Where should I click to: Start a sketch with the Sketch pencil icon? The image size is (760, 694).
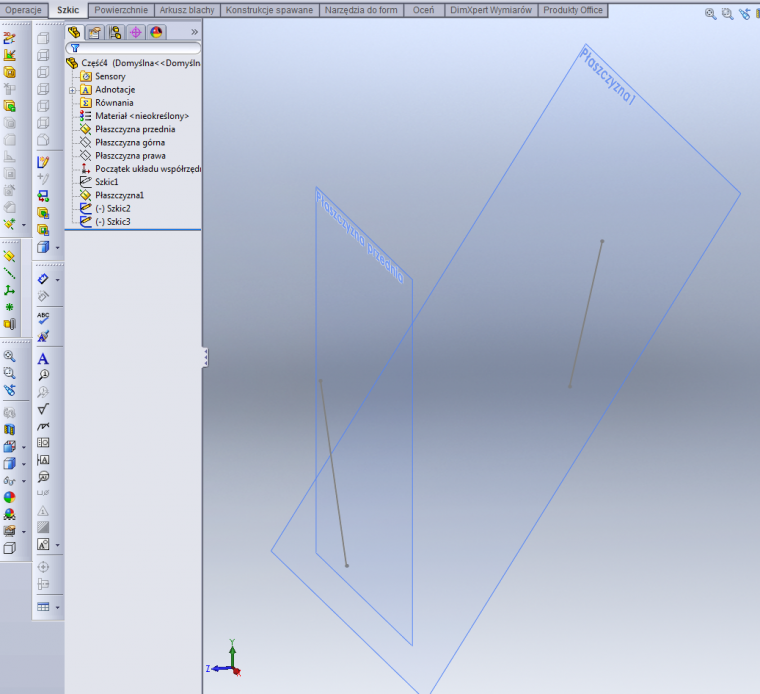tap(43, 162)
